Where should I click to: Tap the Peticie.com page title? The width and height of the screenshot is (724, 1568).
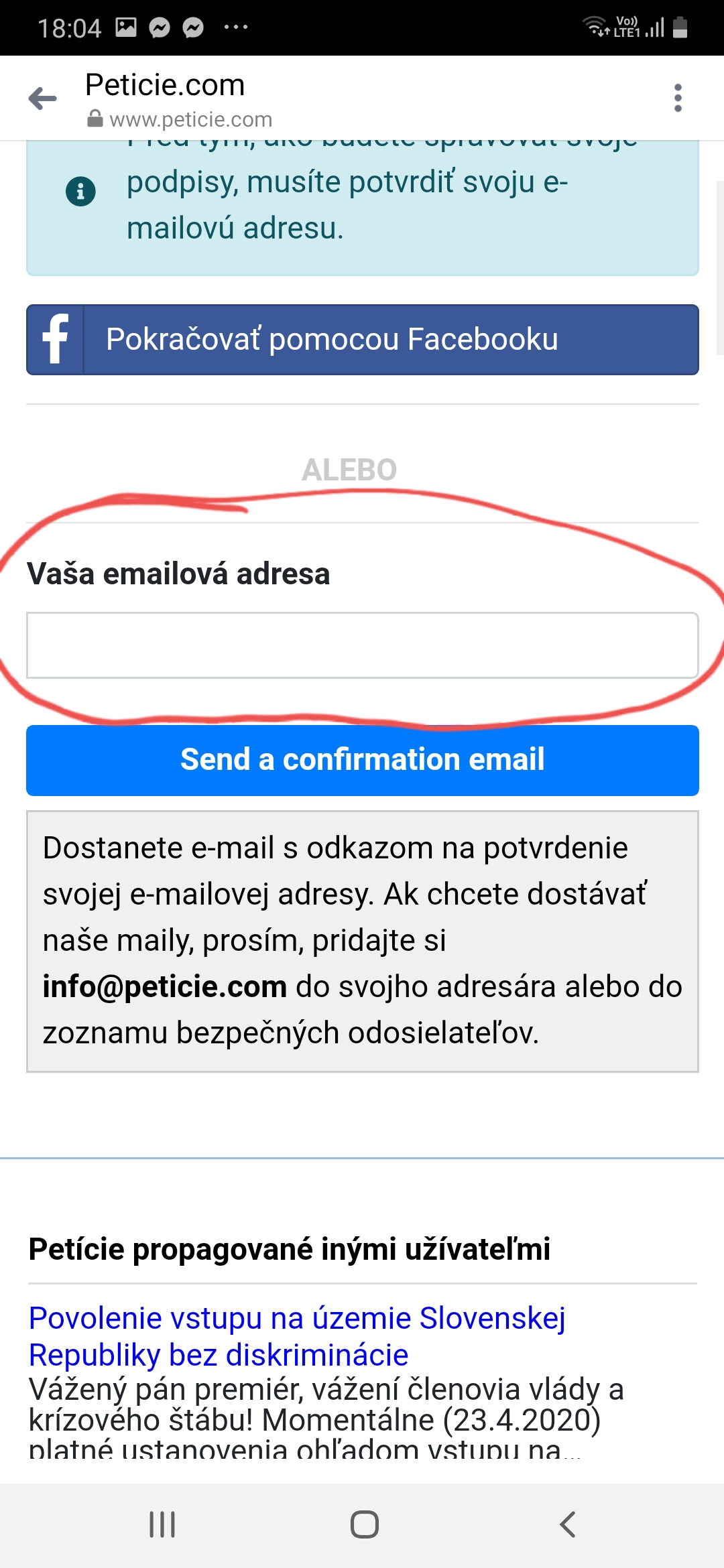[x=165, y=85]
